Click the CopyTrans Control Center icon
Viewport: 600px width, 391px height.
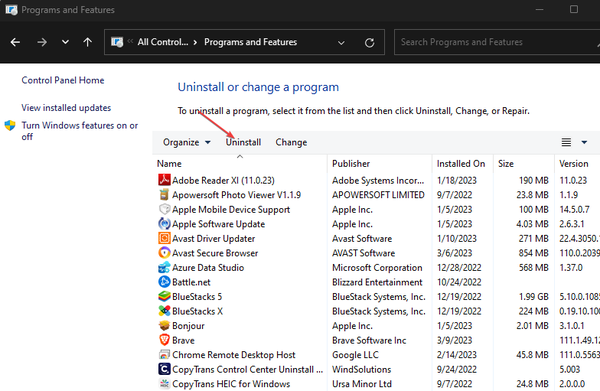pos(164,369)
